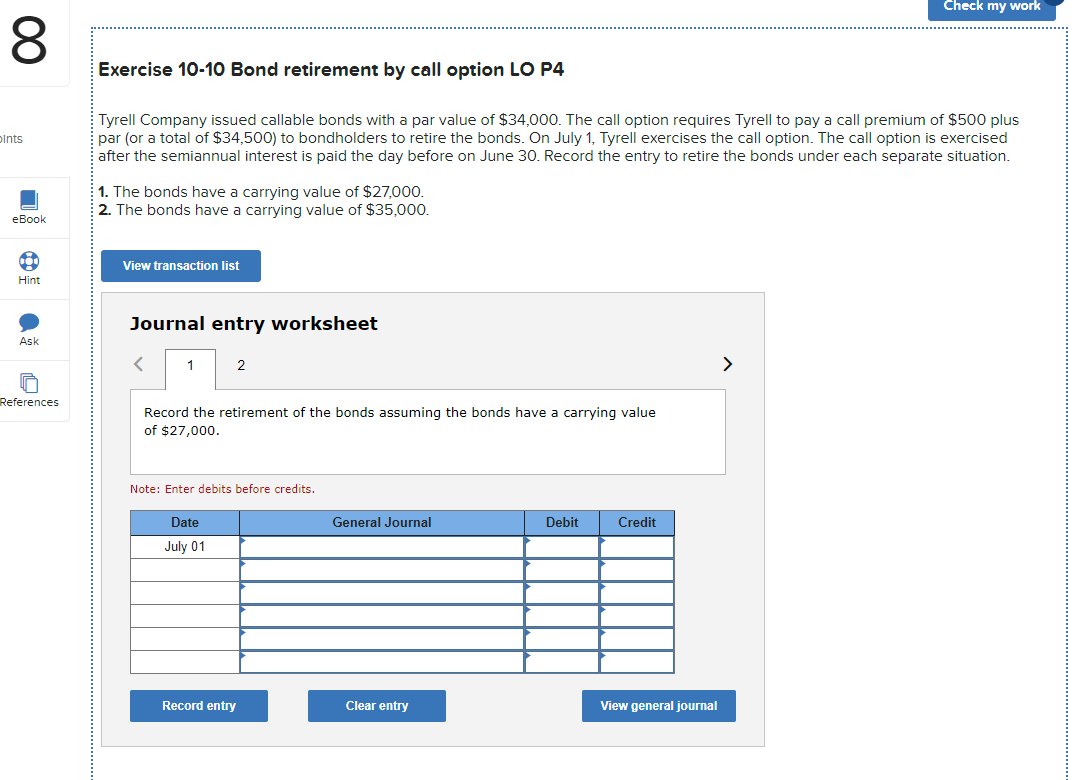Image resolution: width=1083 pixels, height=780 pixels.
Task: Open the general journal view
Action: [x=658, y=705]
